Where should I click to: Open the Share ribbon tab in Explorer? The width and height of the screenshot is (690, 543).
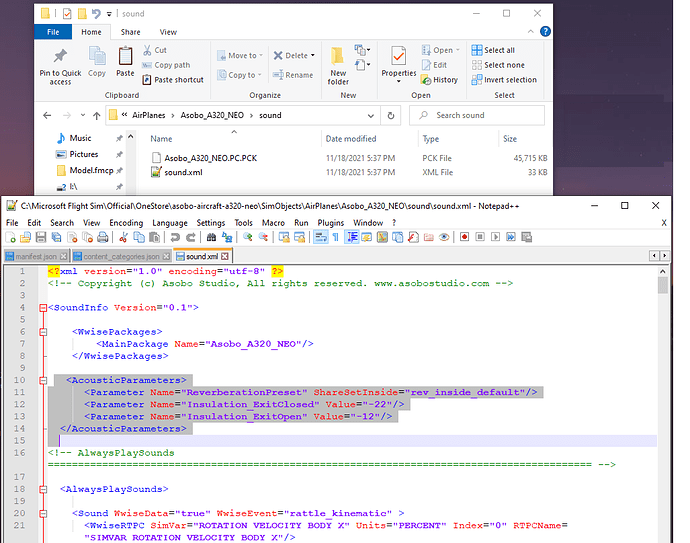(131, 32)
